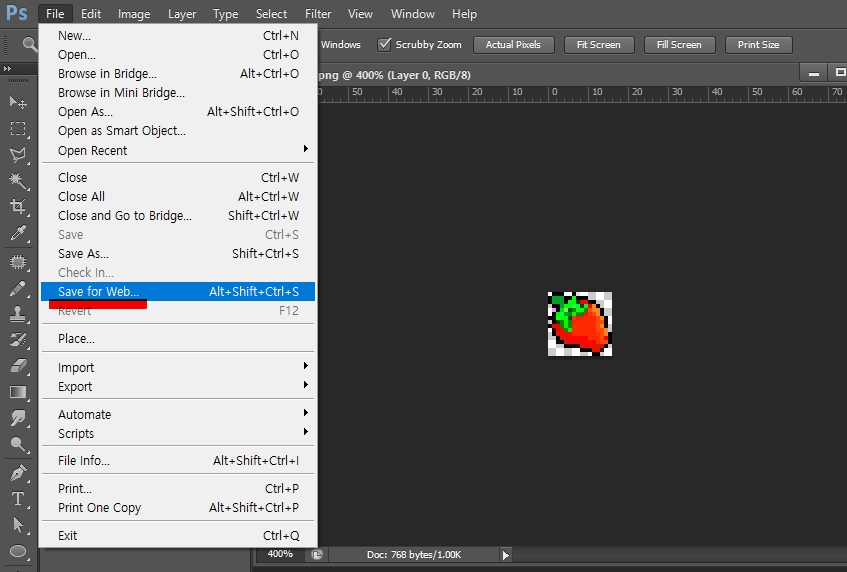Choose File Info entry
The image size is (847, 572).
tap(177, 461)
